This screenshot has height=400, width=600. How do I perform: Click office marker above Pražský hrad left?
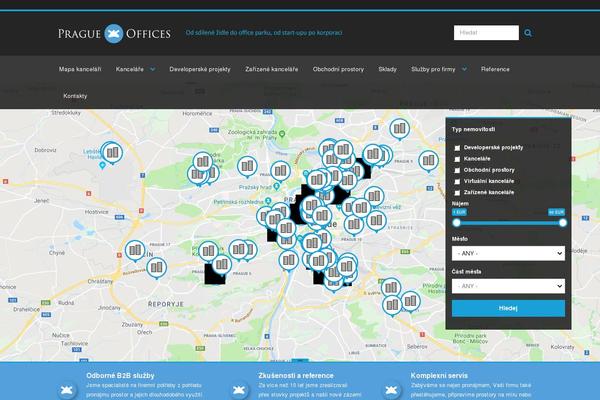(x=247, y=167)
